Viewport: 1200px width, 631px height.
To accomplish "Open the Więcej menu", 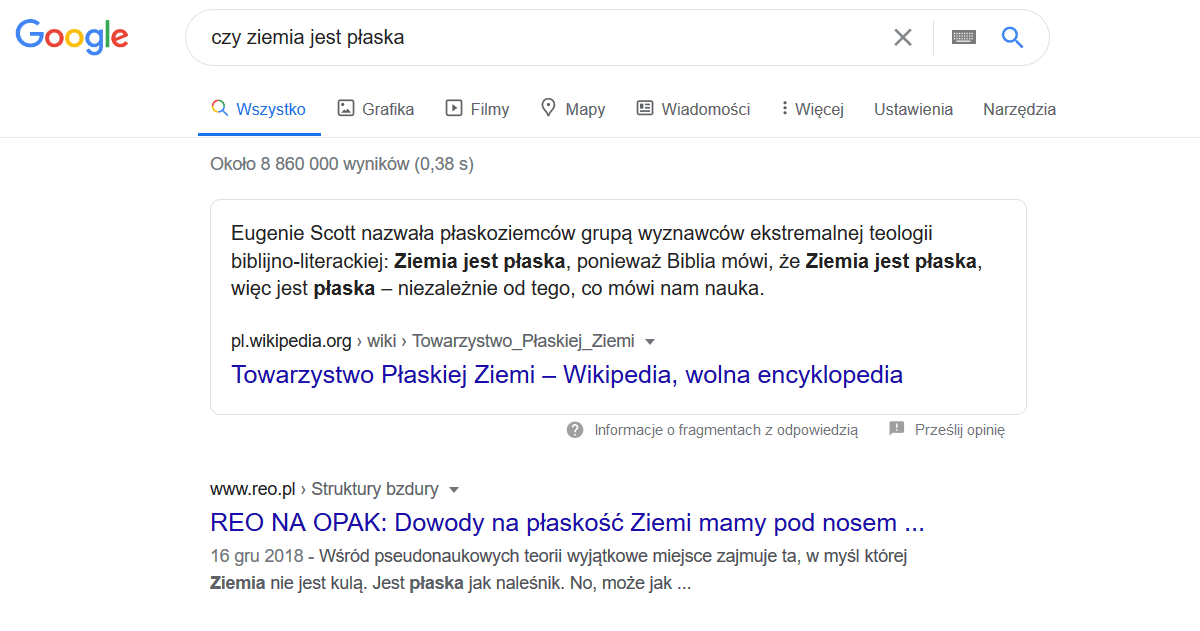I will [812, 109].
